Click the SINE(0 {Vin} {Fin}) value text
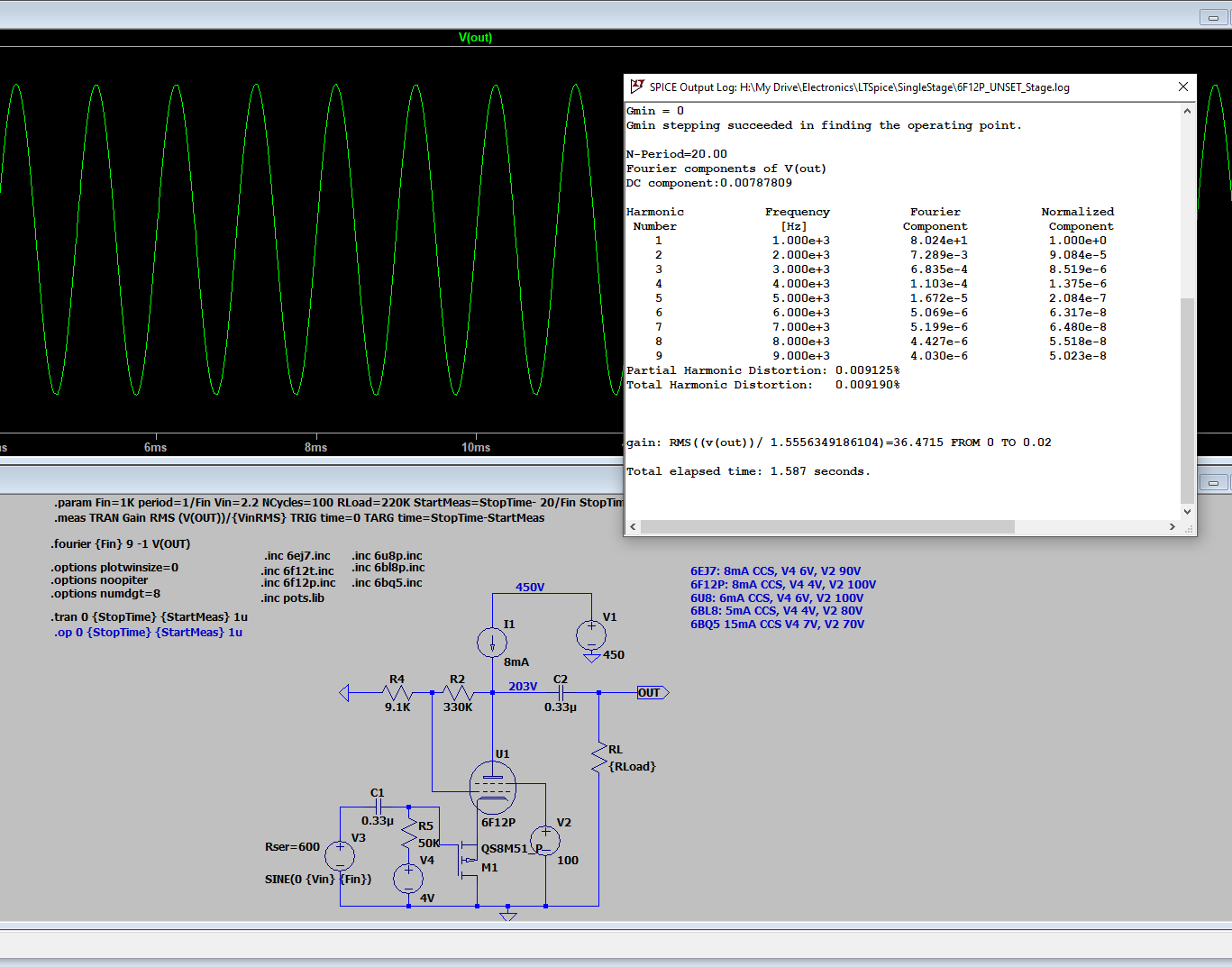Viewport: 1232px width, 967px height. pos(318,879)
